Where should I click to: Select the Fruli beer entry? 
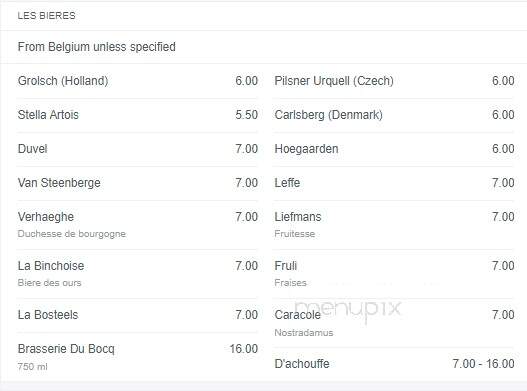tap(286, 266)
